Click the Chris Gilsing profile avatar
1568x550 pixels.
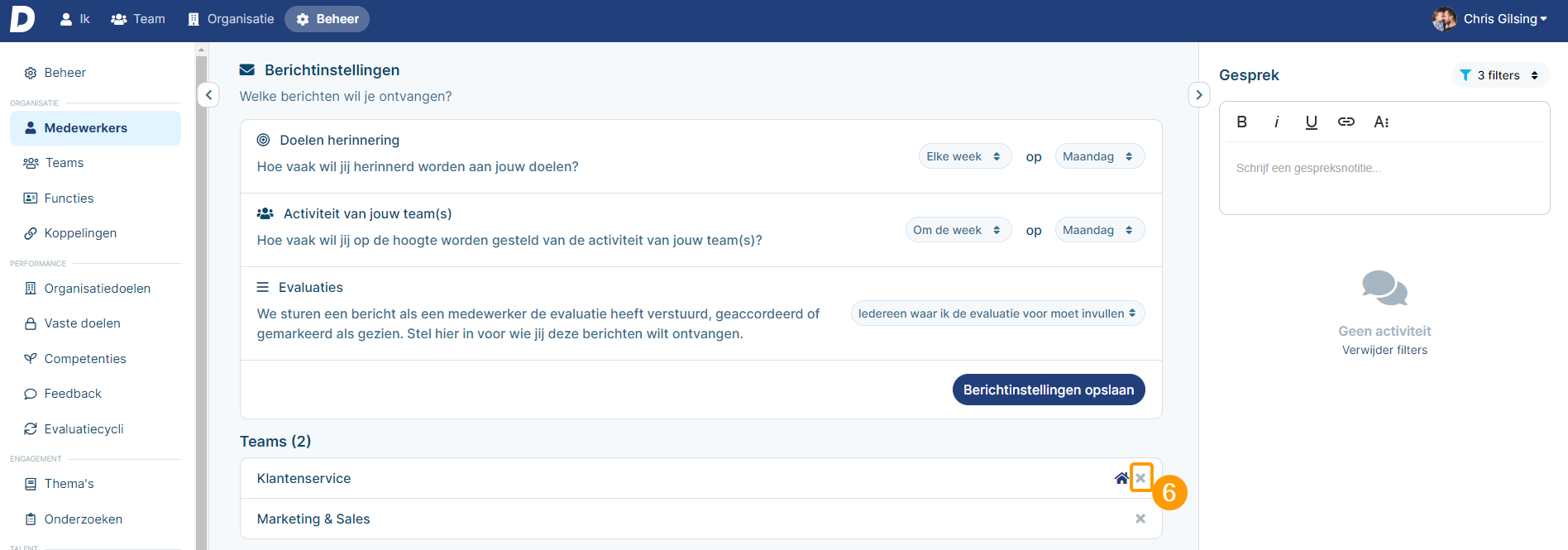click(x=1444, y=19)
